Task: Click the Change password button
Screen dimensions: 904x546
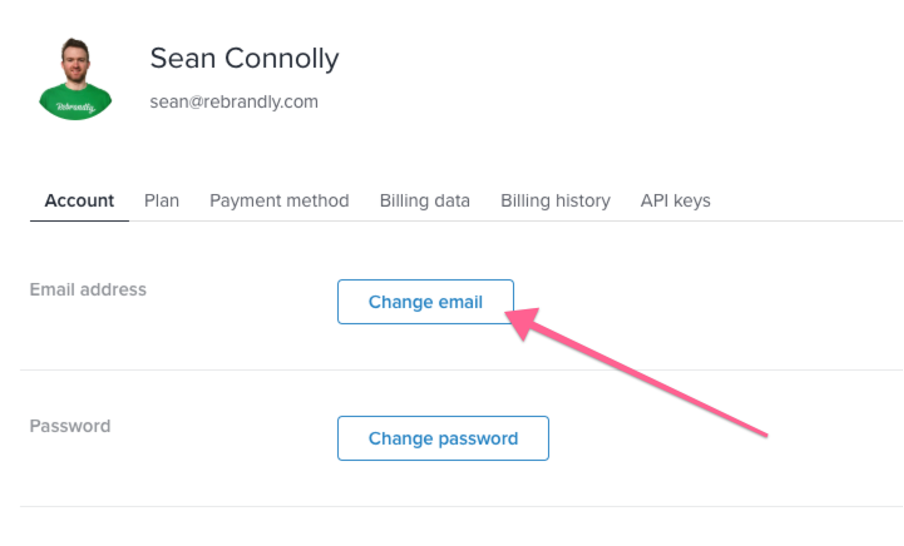Action: pyautogui.click(x=443, y=438)
